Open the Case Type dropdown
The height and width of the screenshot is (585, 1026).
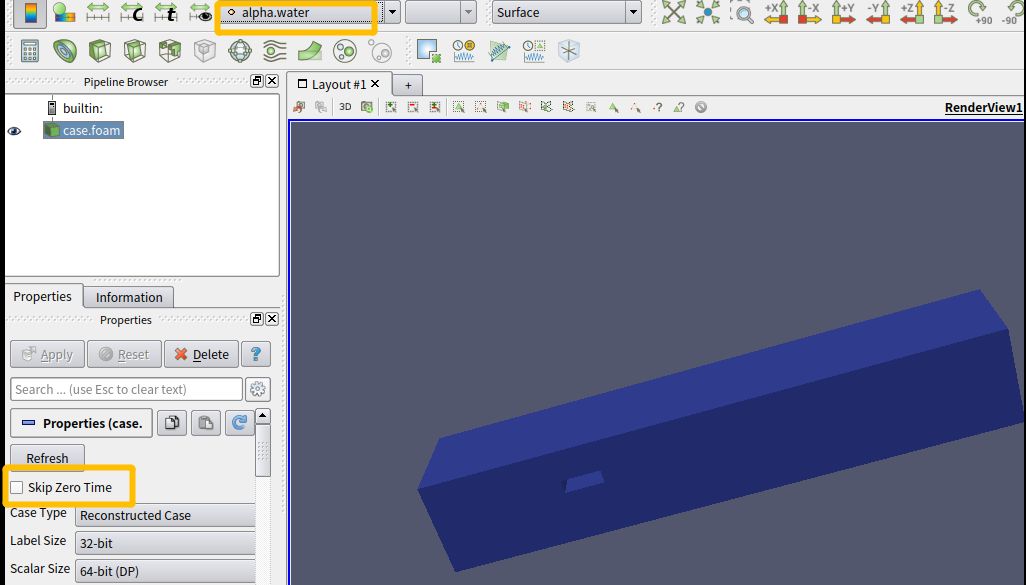click(165, 516)
